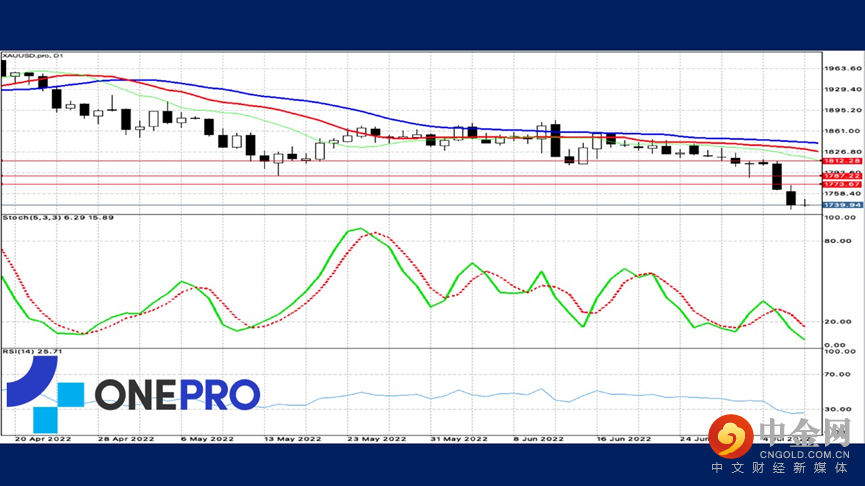Click the 1963.60 price axis value

[842, 68]
